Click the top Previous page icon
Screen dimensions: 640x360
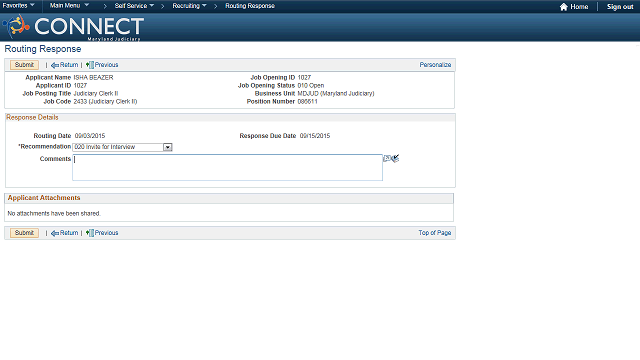click(90, 65)
